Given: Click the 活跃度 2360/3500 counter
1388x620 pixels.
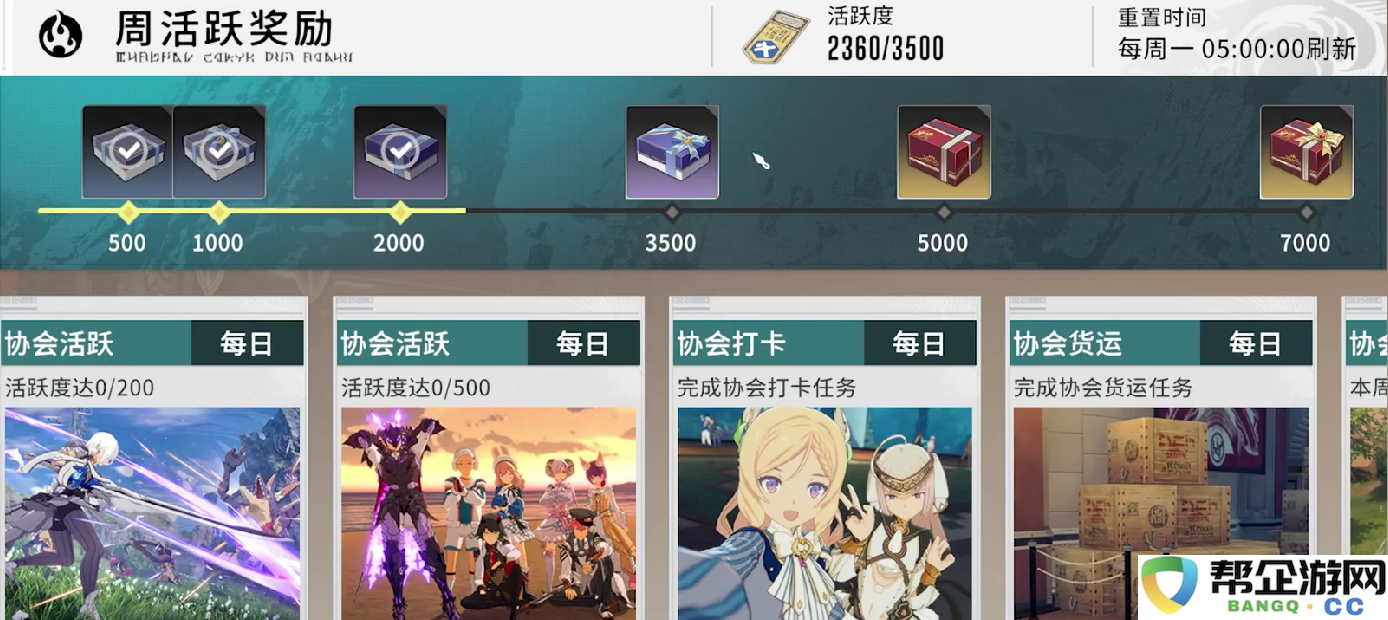Looking at the screenshot, I should pyautogui.click(x=885, y=35).
